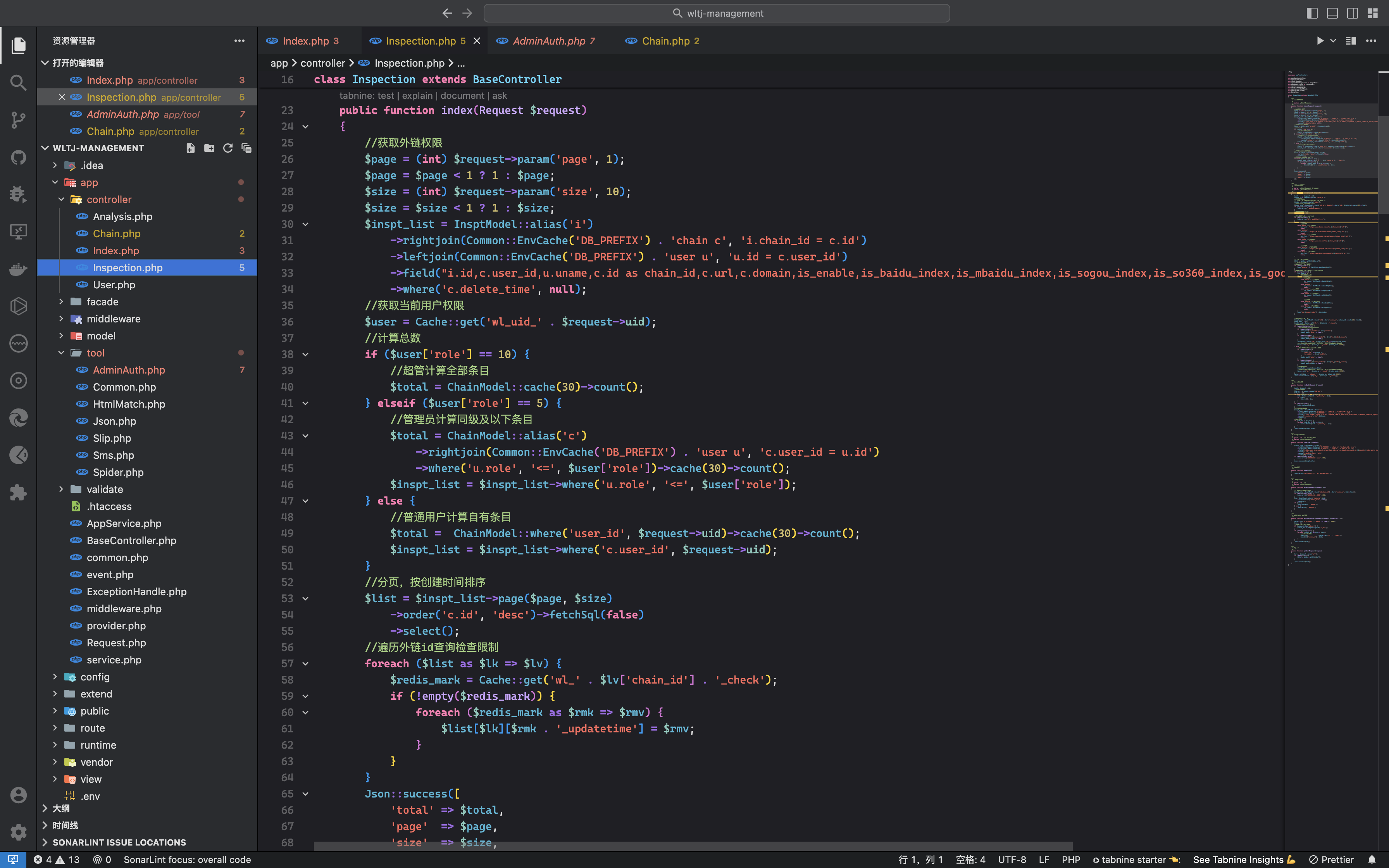Screen dimensions: 1389x868
Task: Expand the model folder
Action: (x=61, y=336)
